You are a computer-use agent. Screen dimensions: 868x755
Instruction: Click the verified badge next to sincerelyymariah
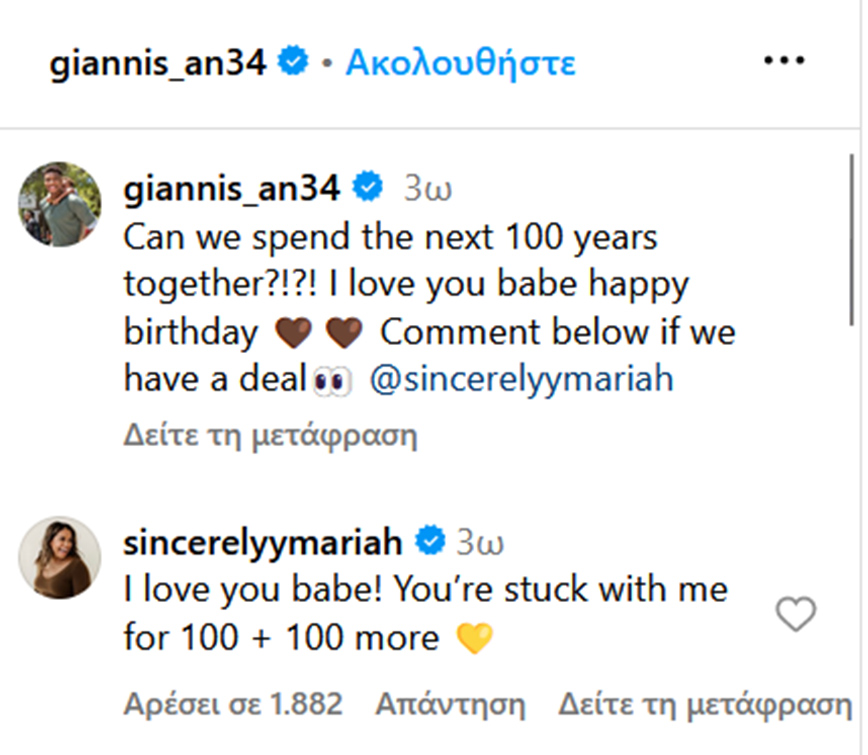(430, 542)
